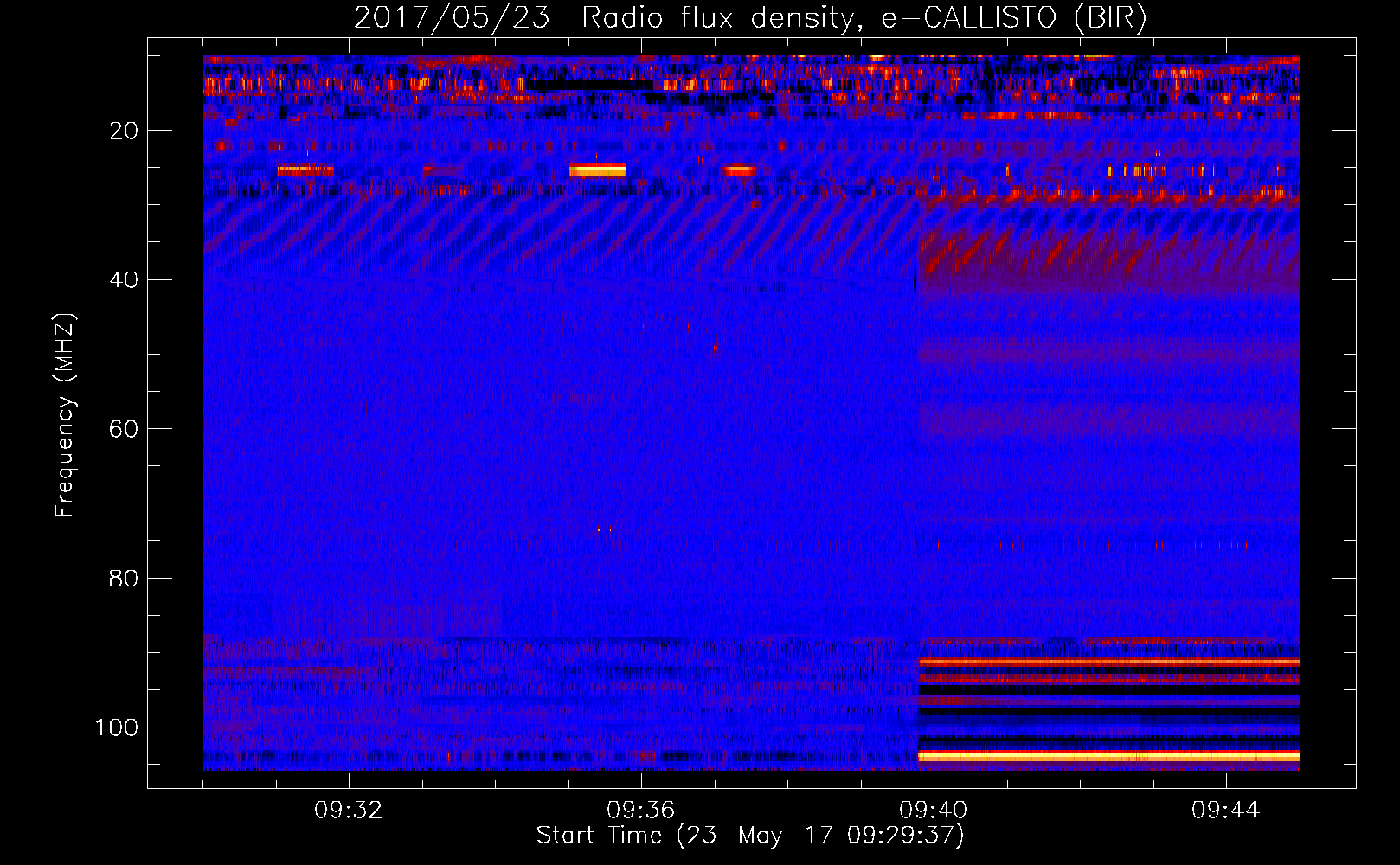This screenshot has height=865, width=1400.
Task: Click the 'Frequency (MHZ)' axis label
Action: click(x=65, y=415)
